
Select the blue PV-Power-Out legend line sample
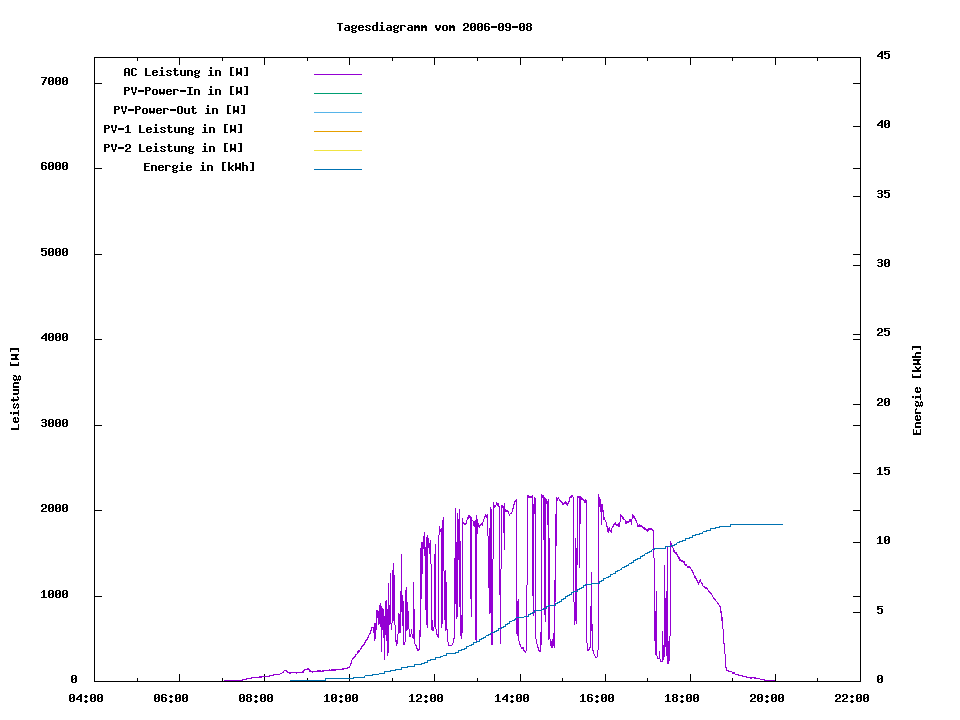337,112
